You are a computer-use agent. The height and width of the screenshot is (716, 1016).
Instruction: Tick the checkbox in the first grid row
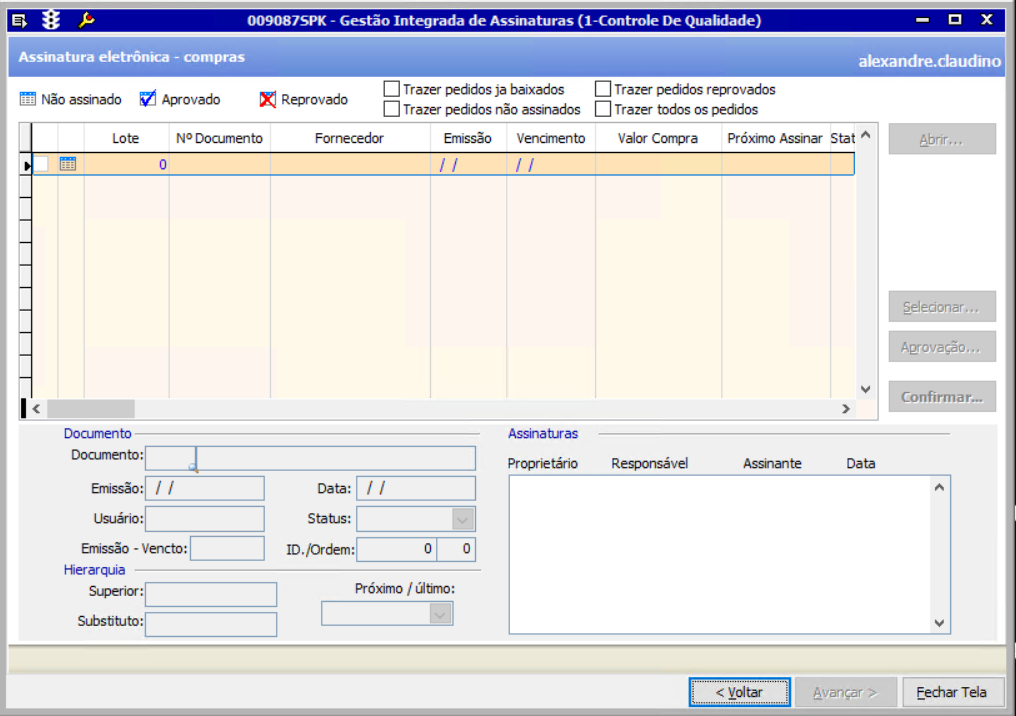pos(41,164)
